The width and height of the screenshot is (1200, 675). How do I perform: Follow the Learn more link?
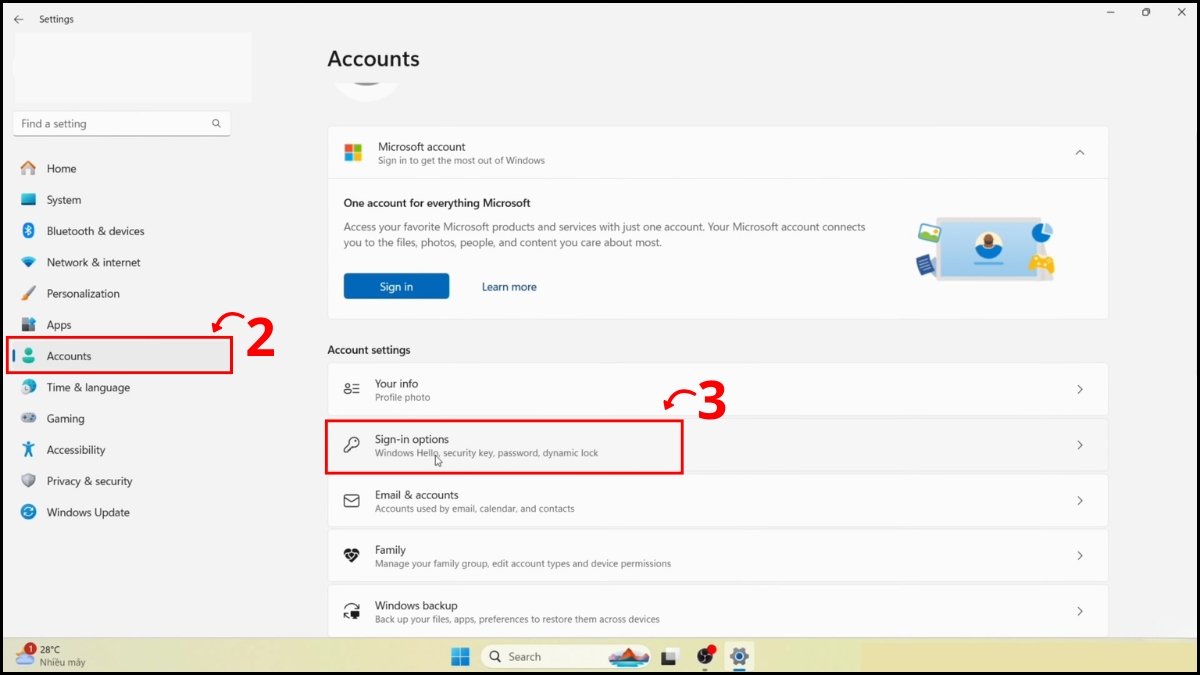(x=509, y=287)
